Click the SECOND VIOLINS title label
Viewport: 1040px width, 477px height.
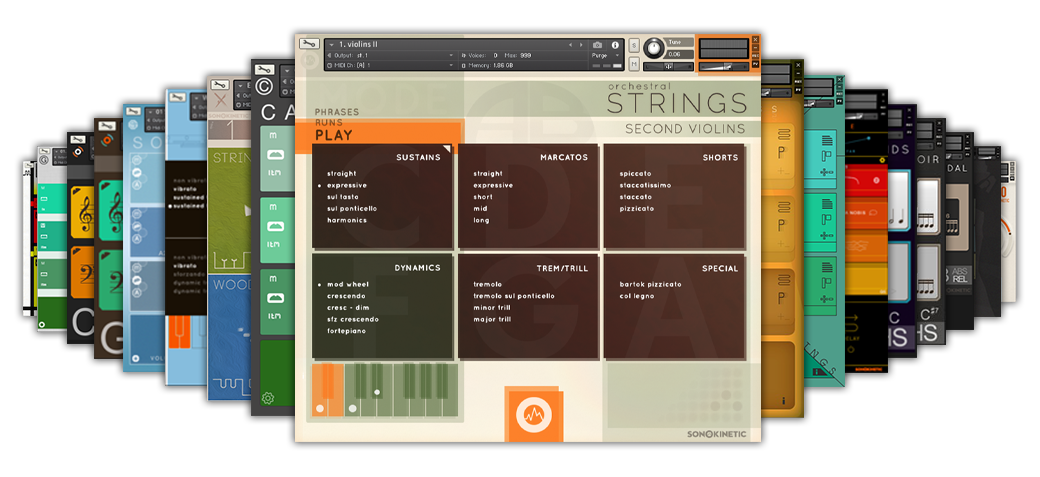click(x=685, y=129)
